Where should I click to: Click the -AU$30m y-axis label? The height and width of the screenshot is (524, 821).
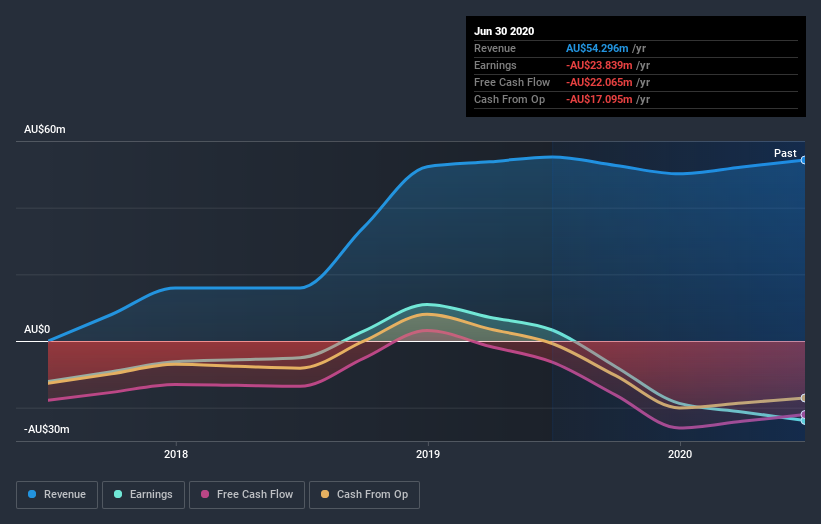coord(47,429)
